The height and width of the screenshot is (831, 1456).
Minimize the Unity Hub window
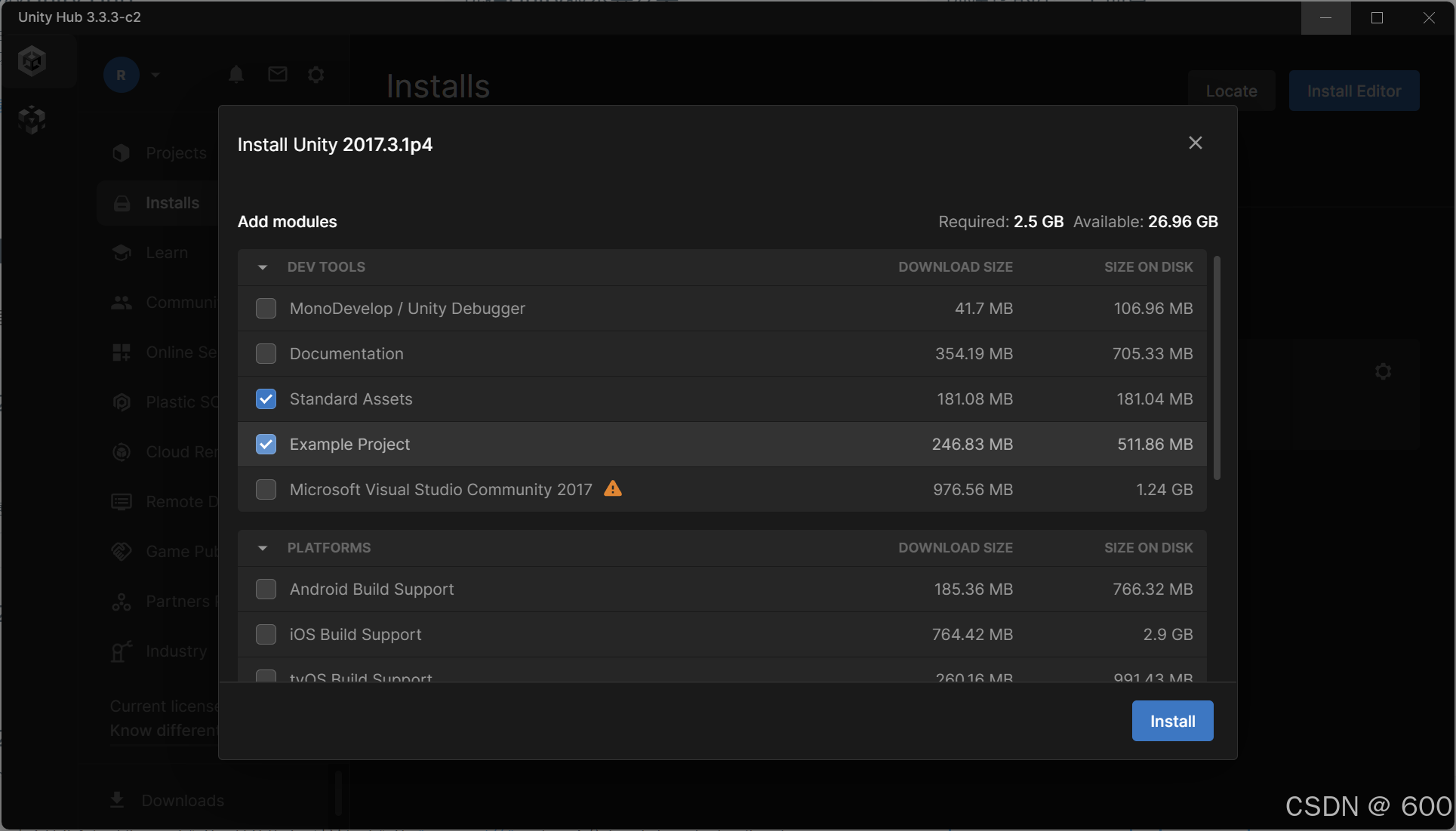pos(1325,17)
